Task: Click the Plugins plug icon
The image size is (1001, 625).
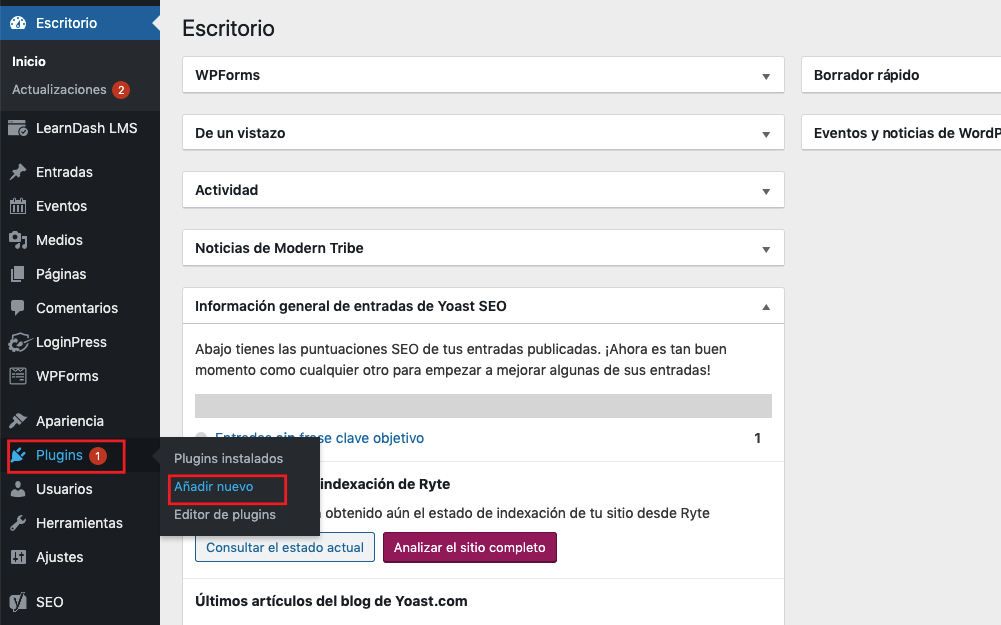Action: point(19,455)
